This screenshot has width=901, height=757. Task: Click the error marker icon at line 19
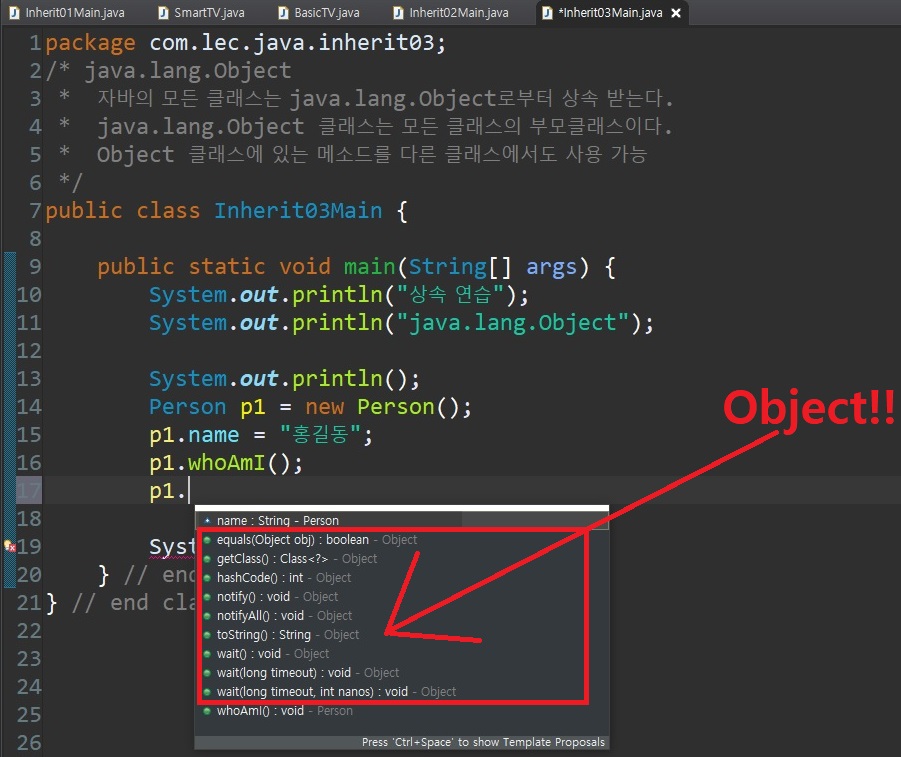pos(10,545)
